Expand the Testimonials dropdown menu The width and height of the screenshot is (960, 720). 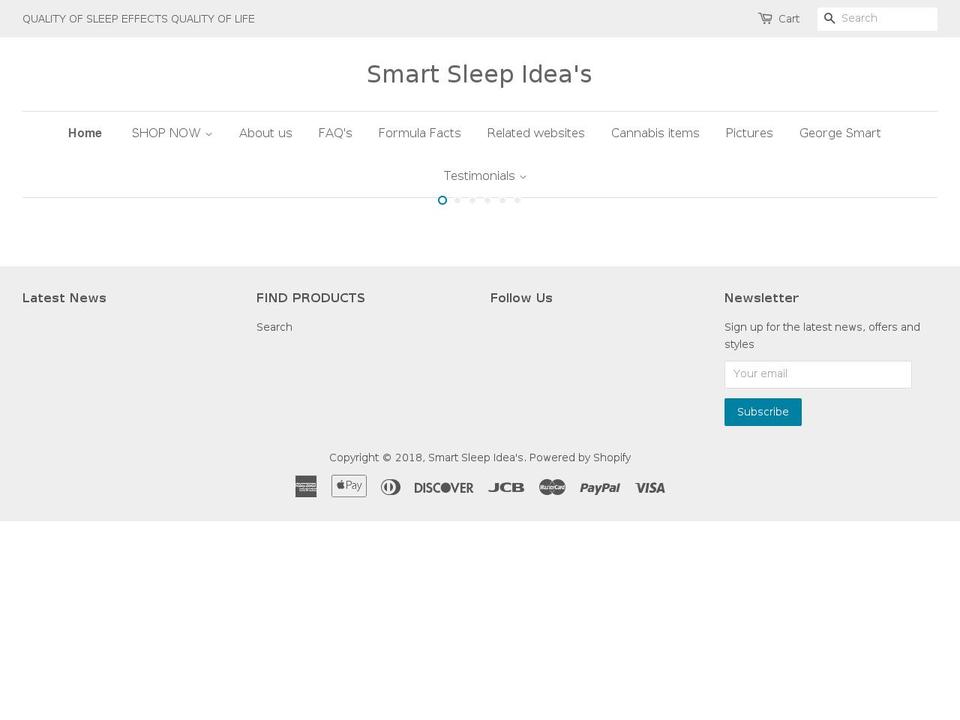click(485, 176)
